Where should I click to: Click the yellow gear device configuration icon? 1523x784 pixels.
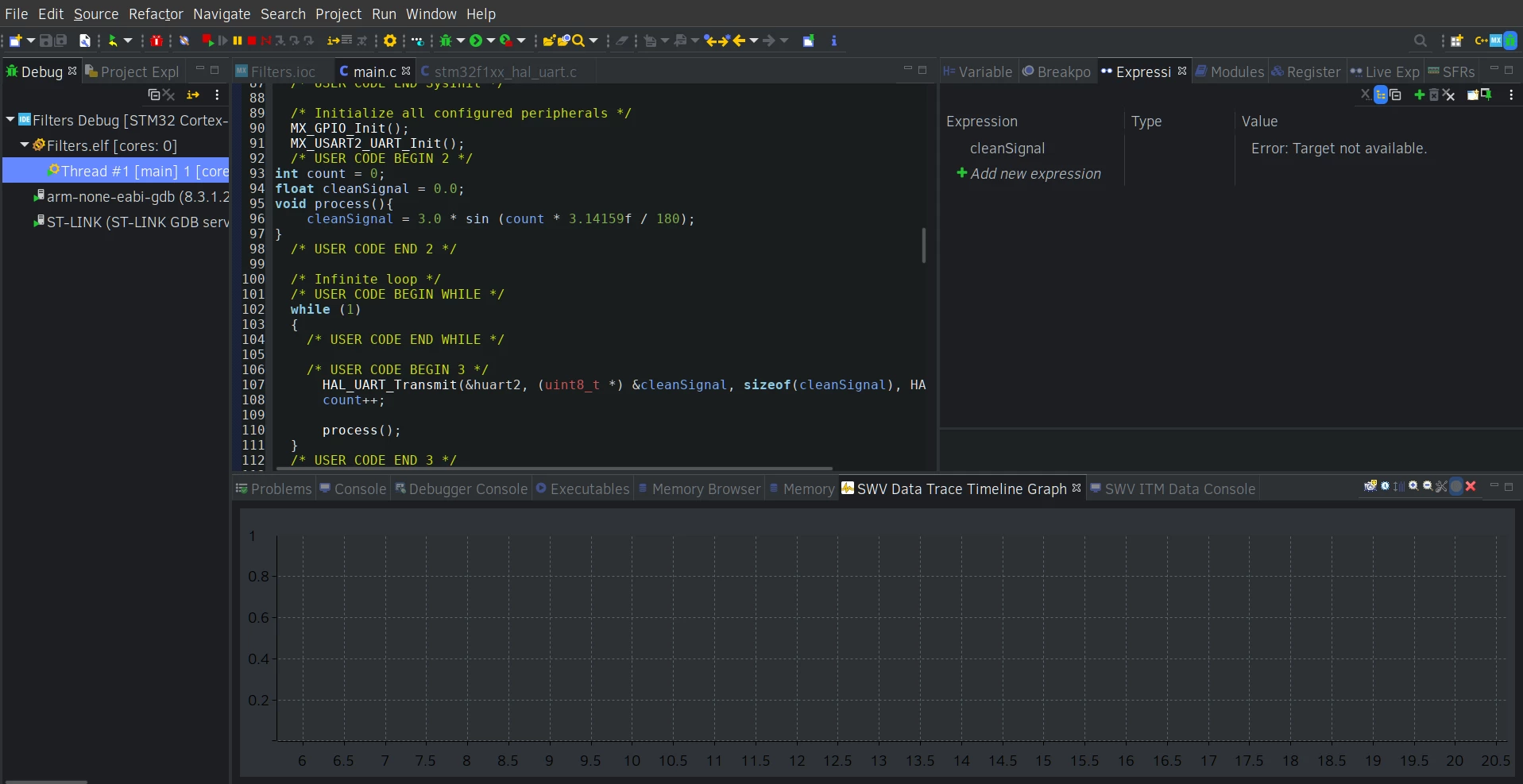coord(390,41)
